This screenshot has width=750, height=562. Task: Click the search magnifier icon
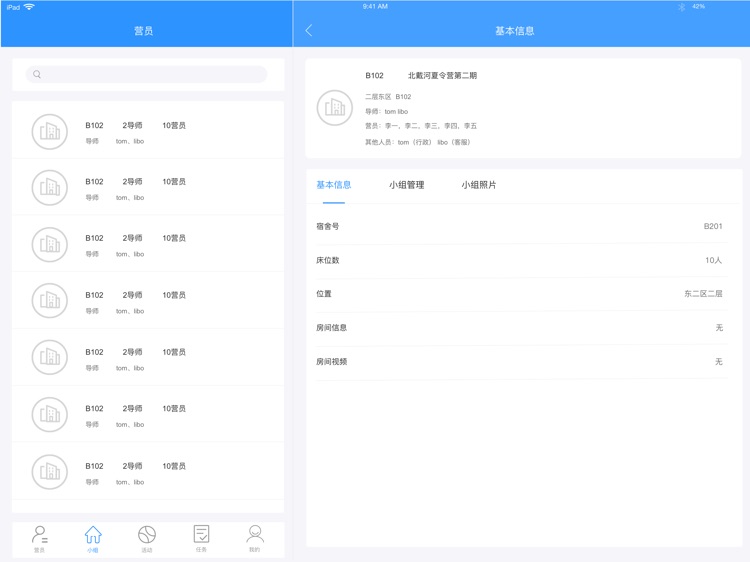37,74
